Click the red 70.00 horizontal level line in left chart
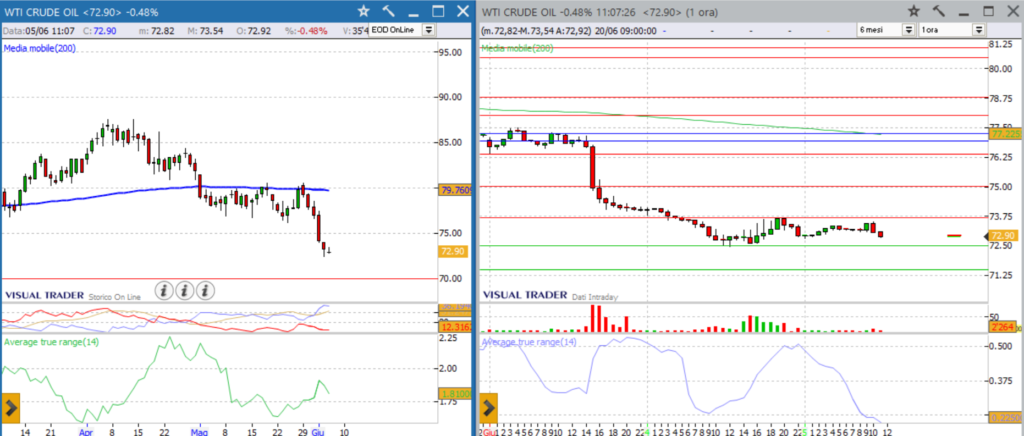 click(x=218, y=279)
